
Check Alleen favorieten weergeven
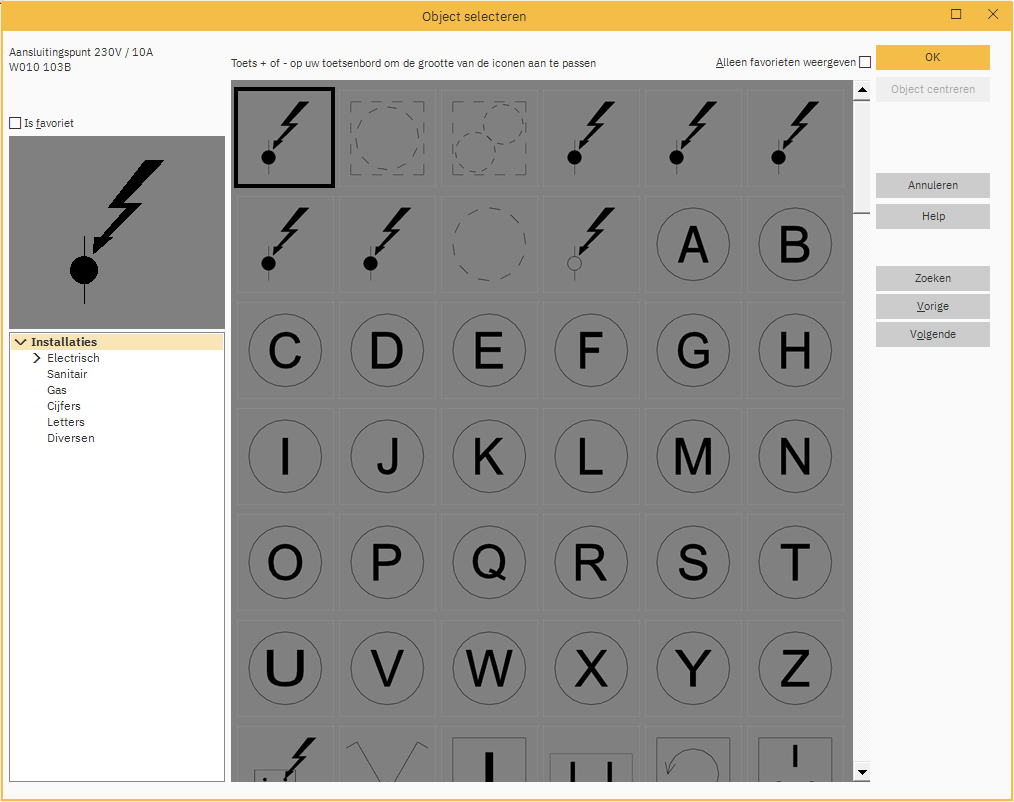[x=865, y=61]
